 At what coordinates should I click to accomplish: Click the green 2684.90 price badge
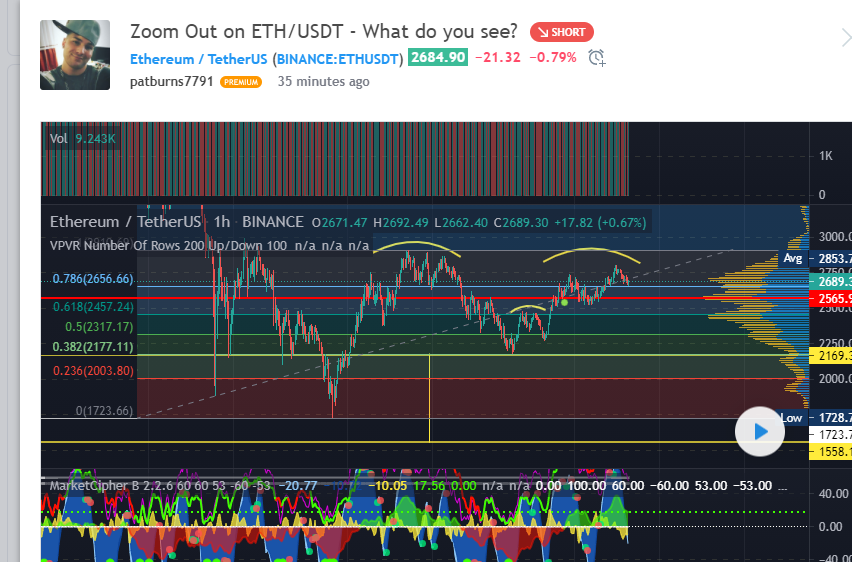437,57
